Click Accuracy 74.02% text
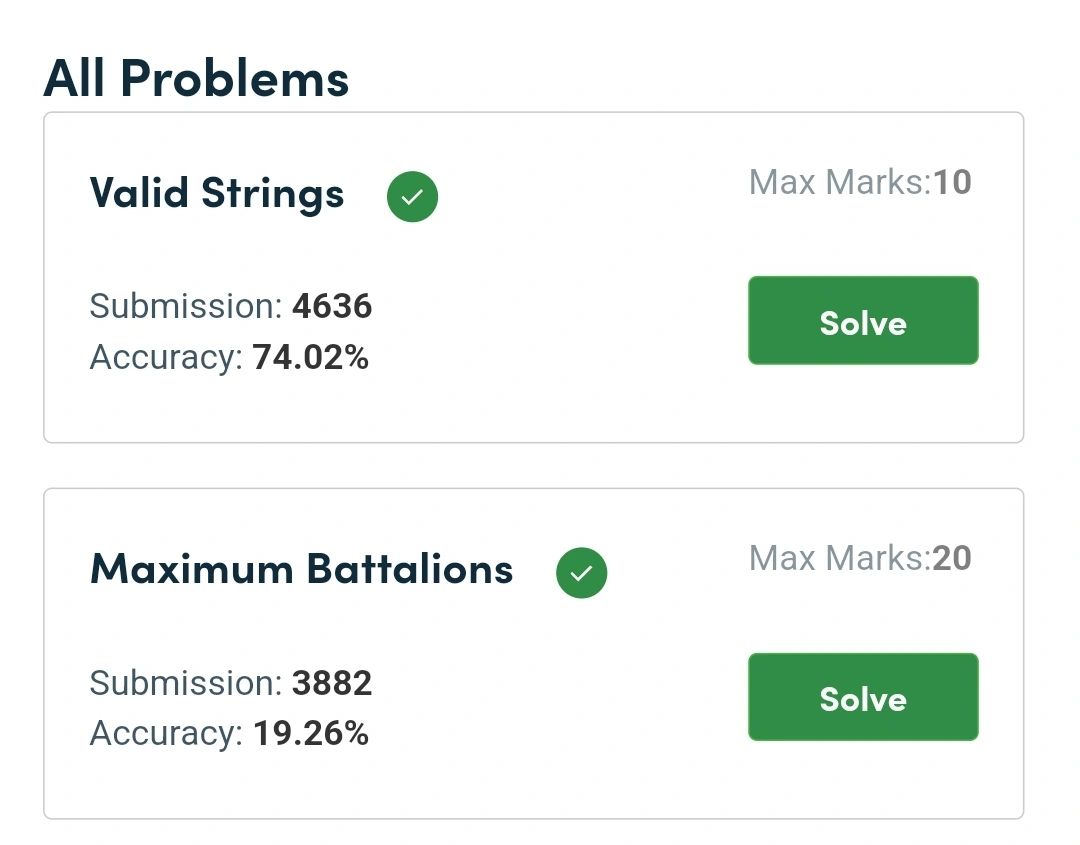The image size is (1080, 845). click(229, 357)
